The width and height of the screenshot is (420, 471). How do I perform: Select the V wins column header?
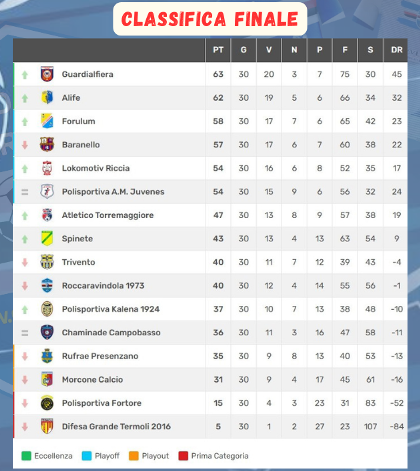(x=269, y=50)
